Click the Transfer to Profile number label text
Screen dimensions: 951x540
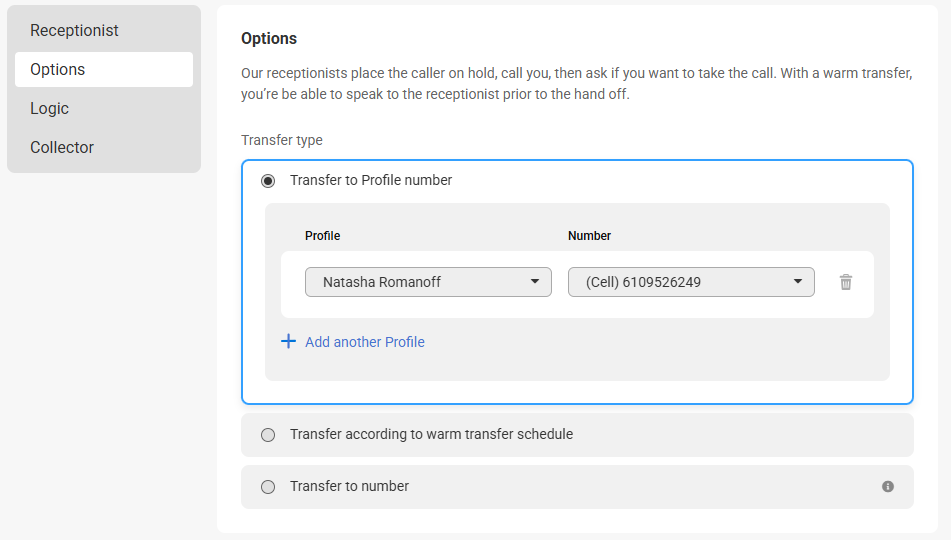point(371,180)
